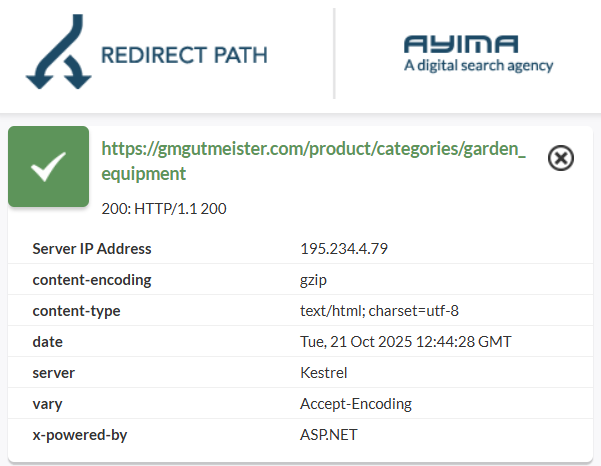Image resolution: width=601 pixels, height=466 pixels.
Task: Close the redirect result with the X icon
Action: (x=561, y=158)
